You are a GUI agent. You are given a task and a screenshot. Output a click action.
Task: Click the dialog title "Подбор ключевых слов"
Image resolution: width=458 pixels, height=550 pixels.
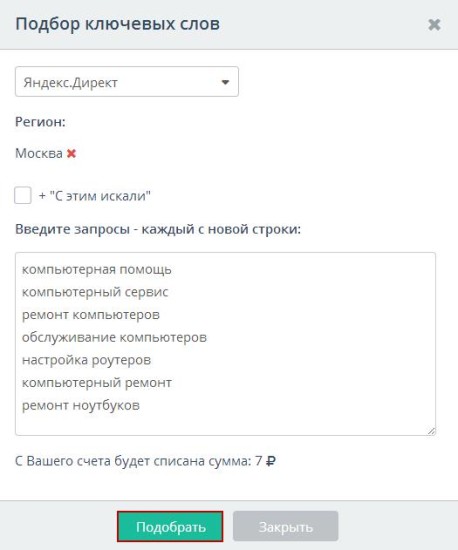[118, 24]
